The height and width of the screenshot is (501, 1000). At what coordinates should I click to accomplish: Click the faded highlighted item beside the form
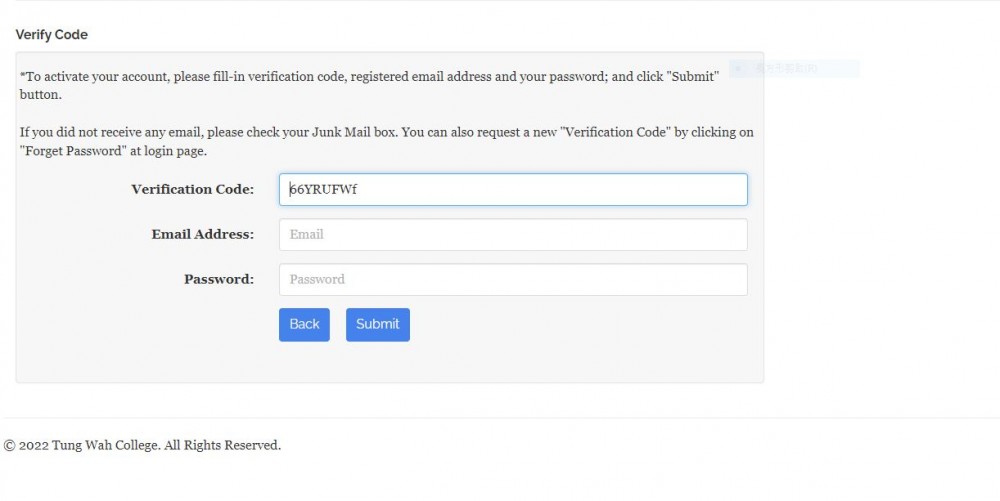(794, 69)
